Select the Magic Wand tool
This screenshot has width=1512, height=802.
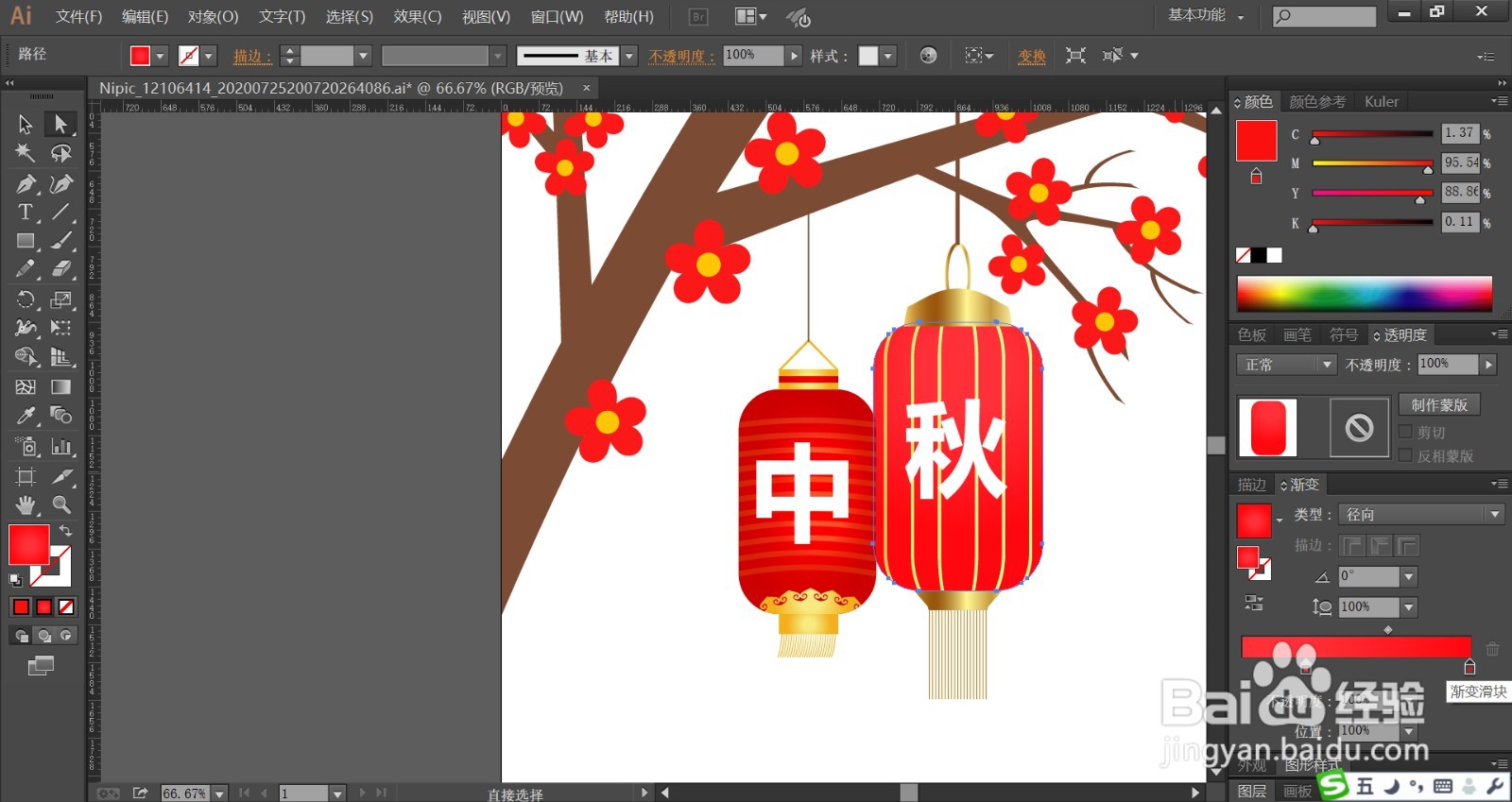click(x=26, y=153)
